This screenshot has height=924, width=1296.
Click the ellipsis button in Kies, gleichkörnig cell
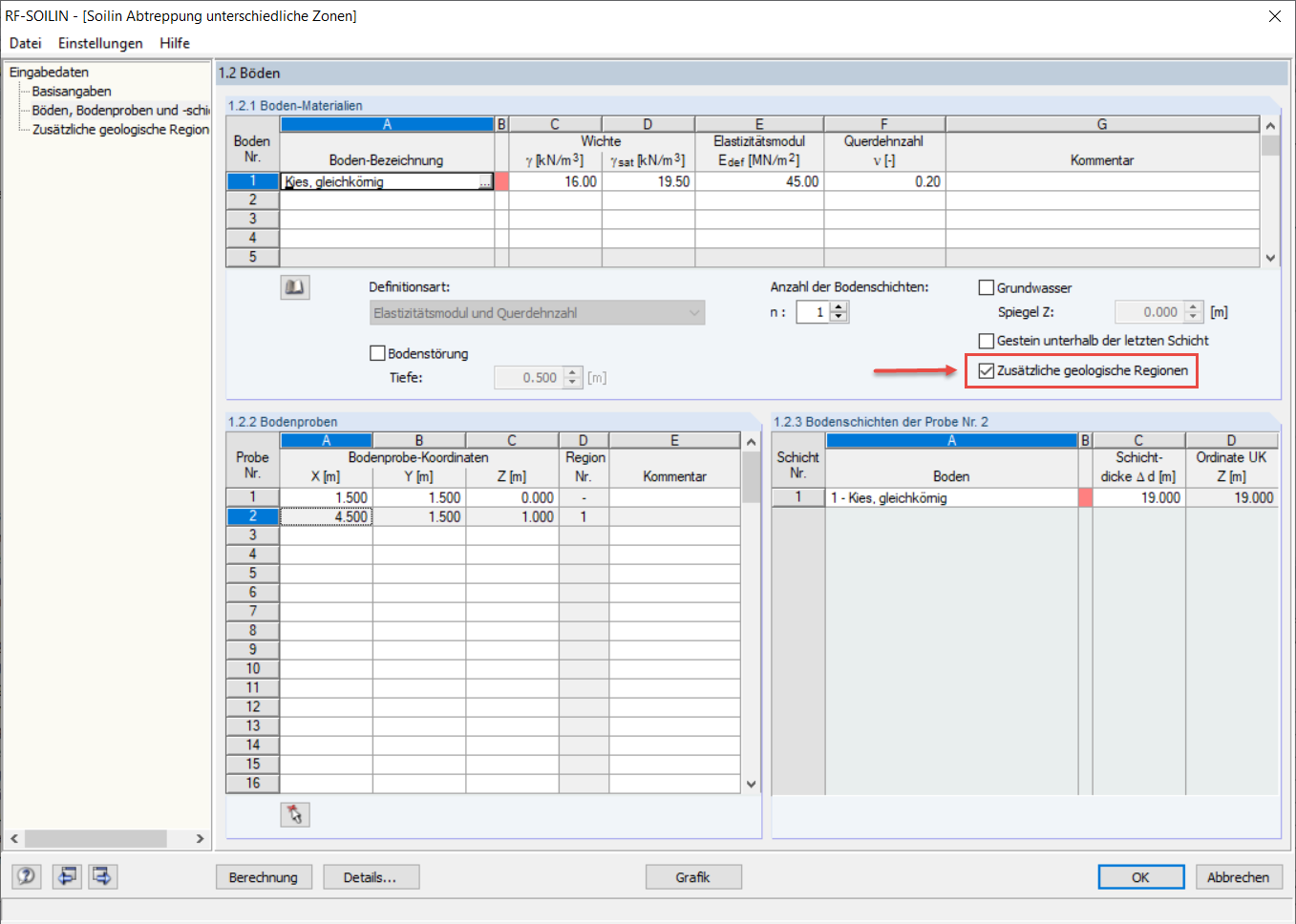coord(485,181)
